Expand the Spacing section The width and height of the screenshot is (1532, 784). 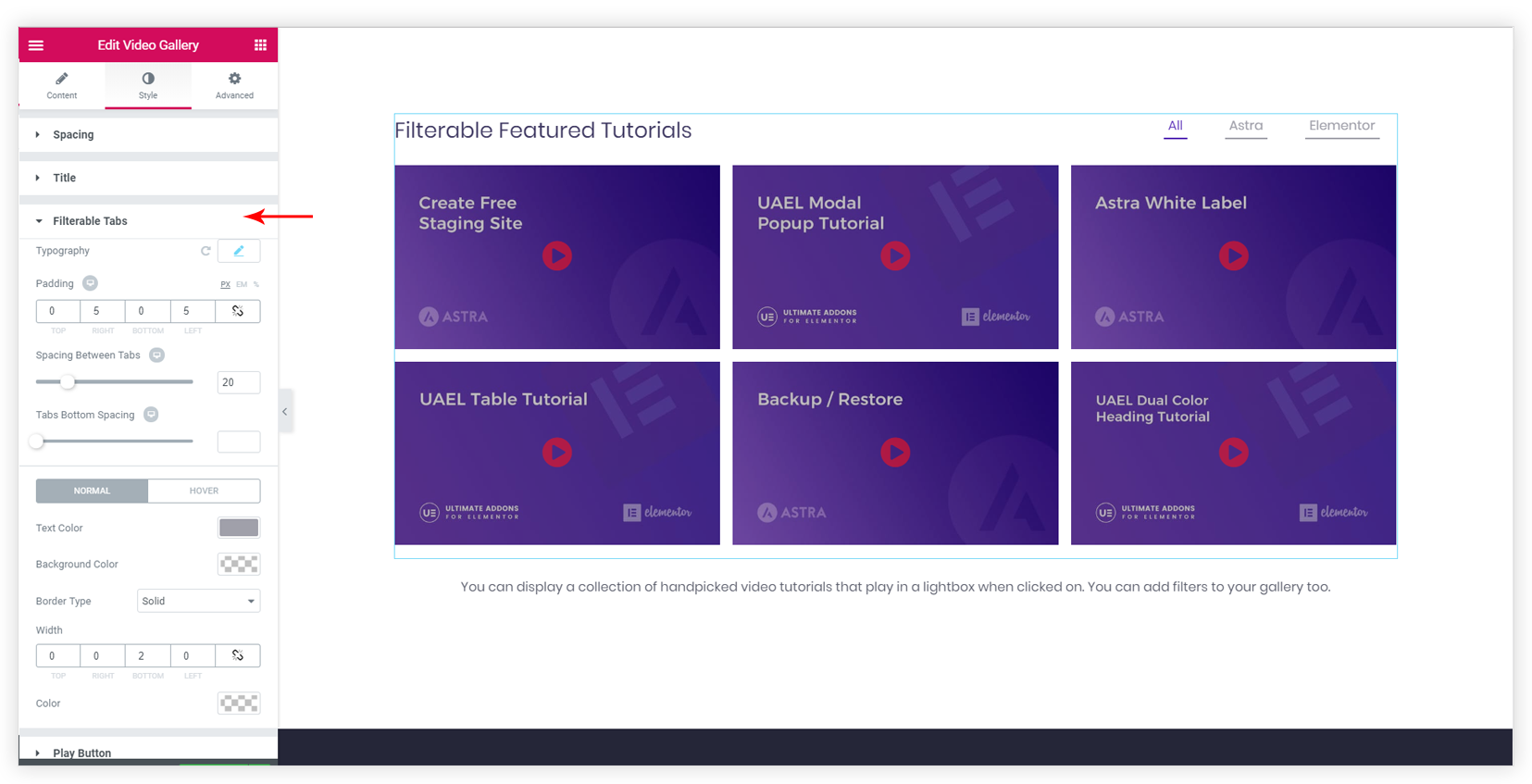(148, 135)
